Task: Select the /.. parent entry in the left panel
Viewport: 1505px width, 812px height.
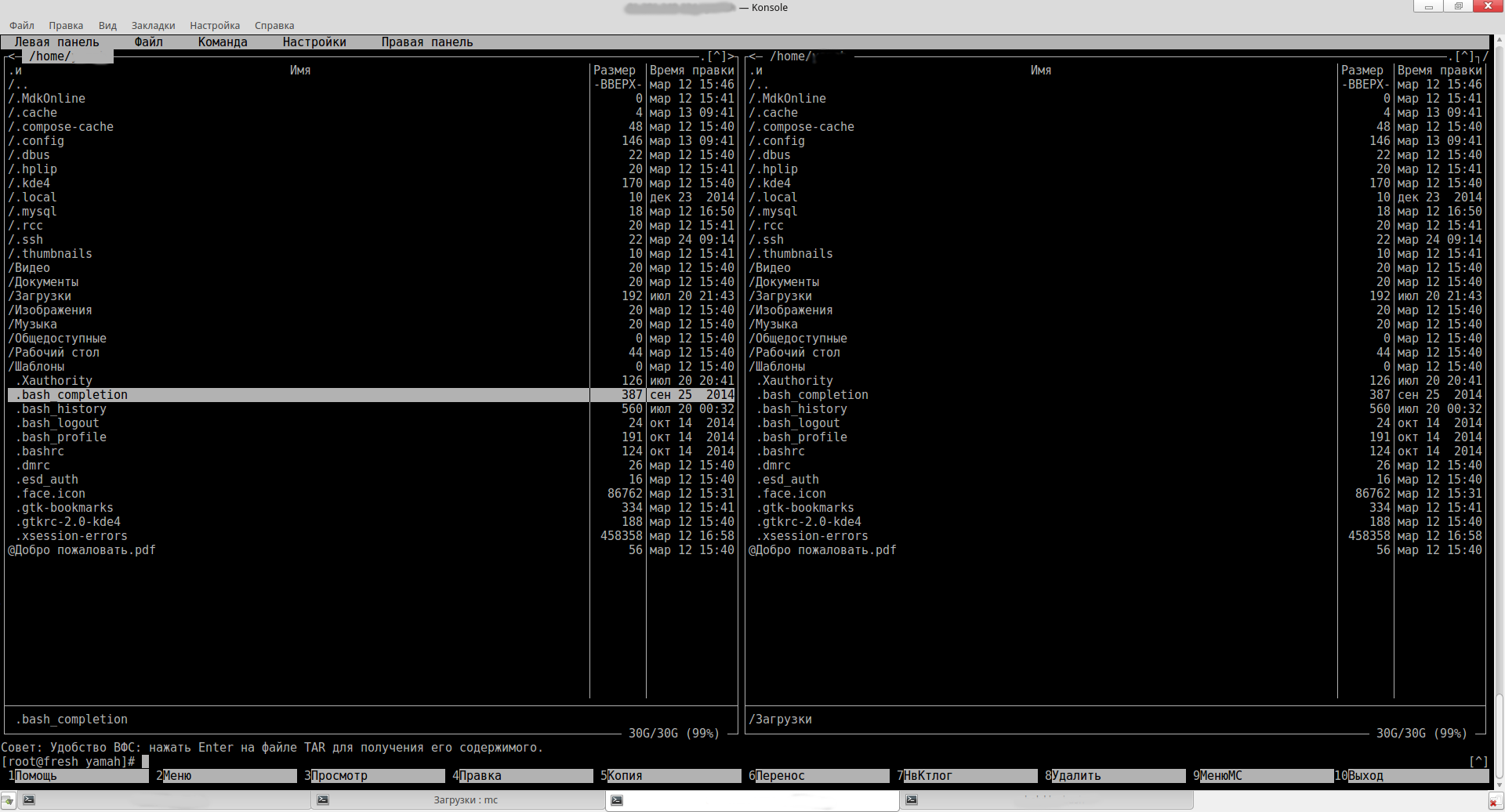Action: coord(371,85)
